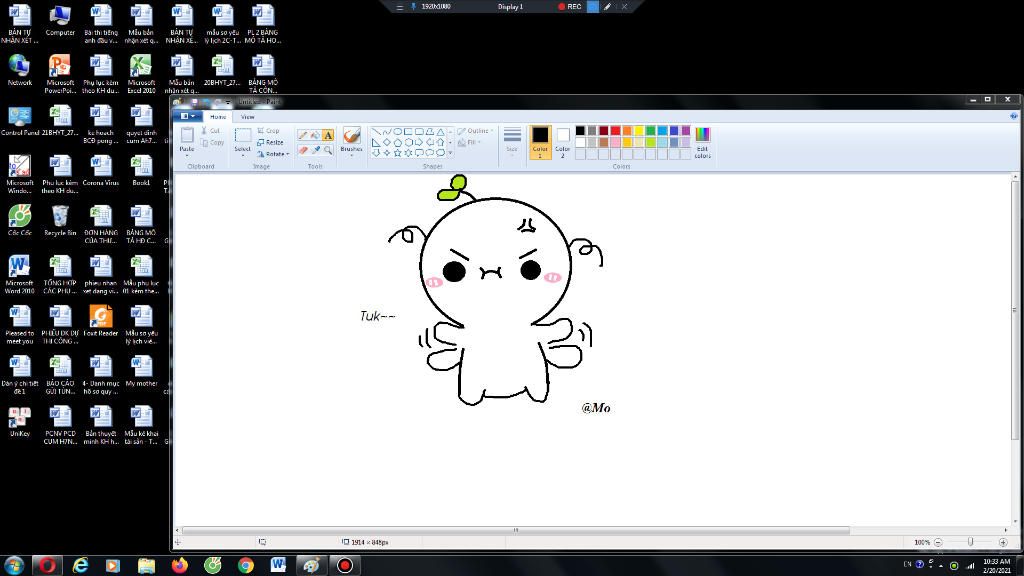Activate Color 2 background selector
1024x576 pixels.
[x=562, y=142]
